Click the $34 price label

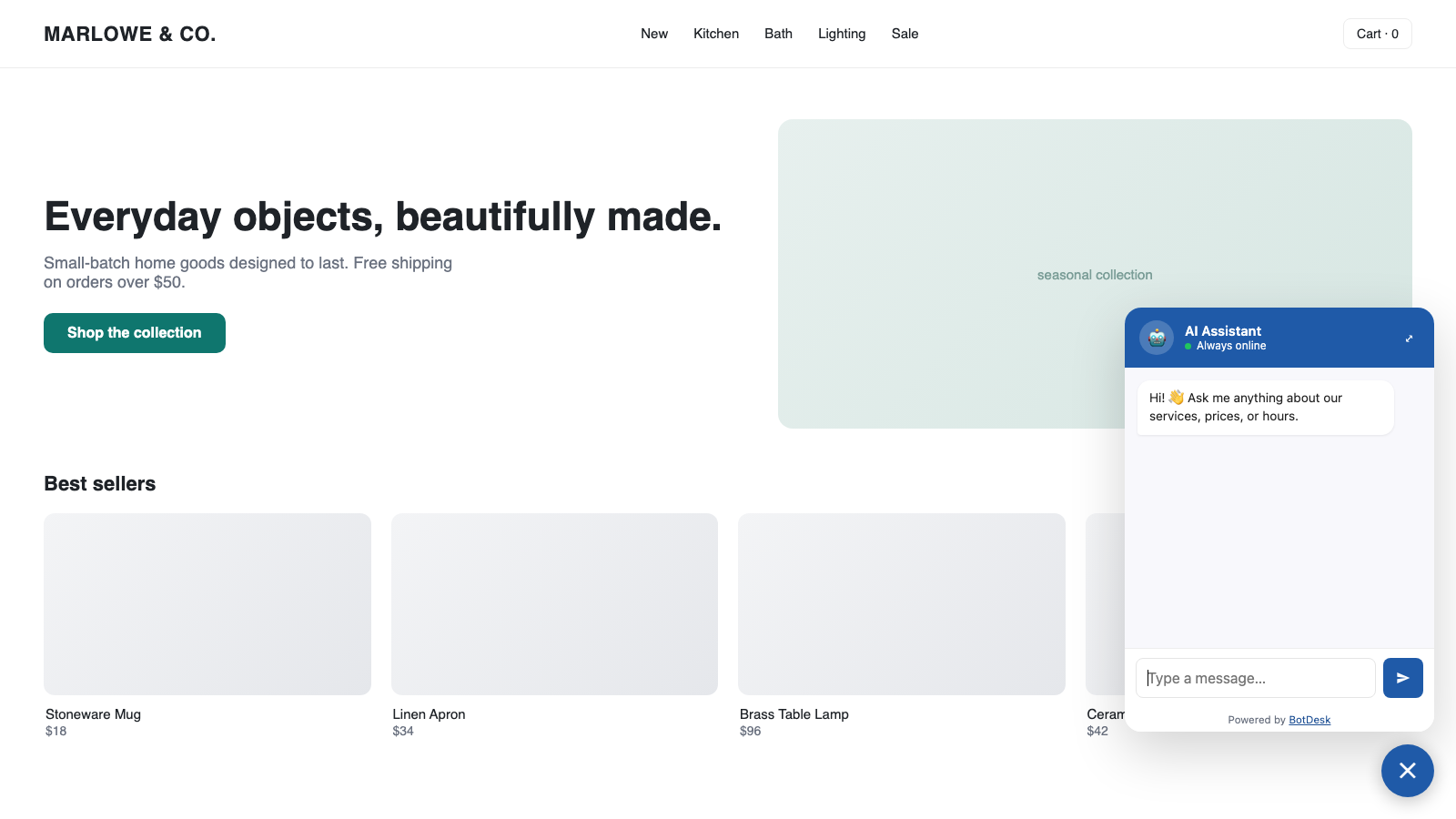[x=403, y=731]
